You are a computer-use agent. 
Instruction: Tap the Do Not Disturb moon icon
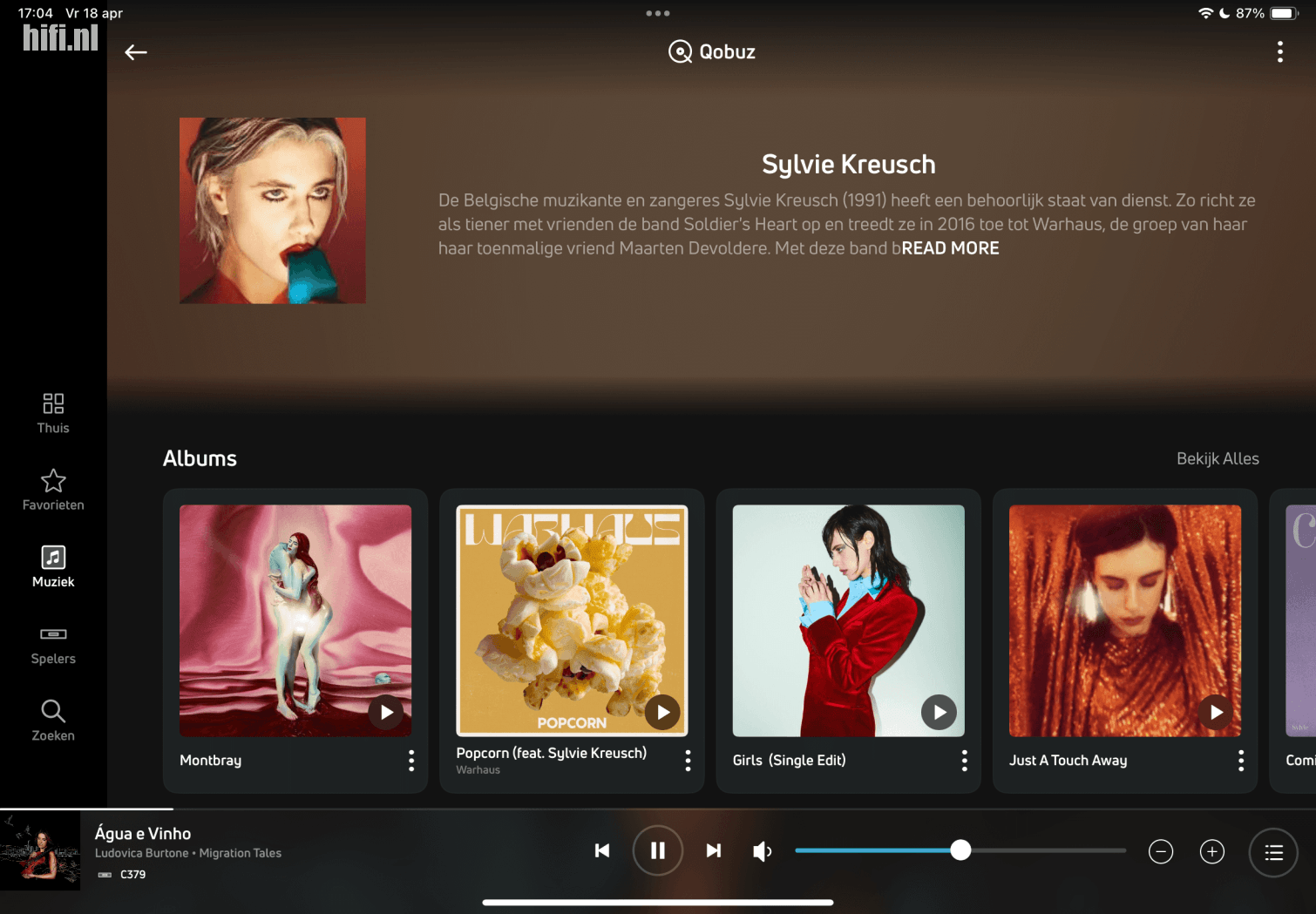[x=1224, y=13]
